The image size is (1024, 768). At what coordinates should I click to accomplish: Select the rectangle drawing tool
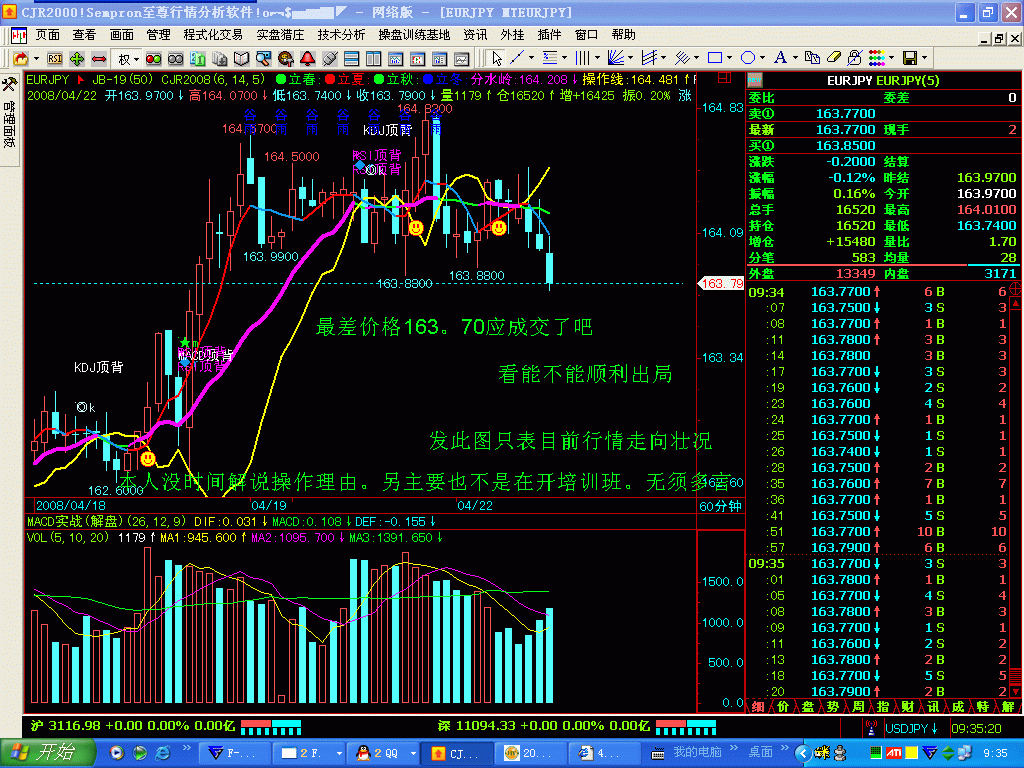(714, 58)
